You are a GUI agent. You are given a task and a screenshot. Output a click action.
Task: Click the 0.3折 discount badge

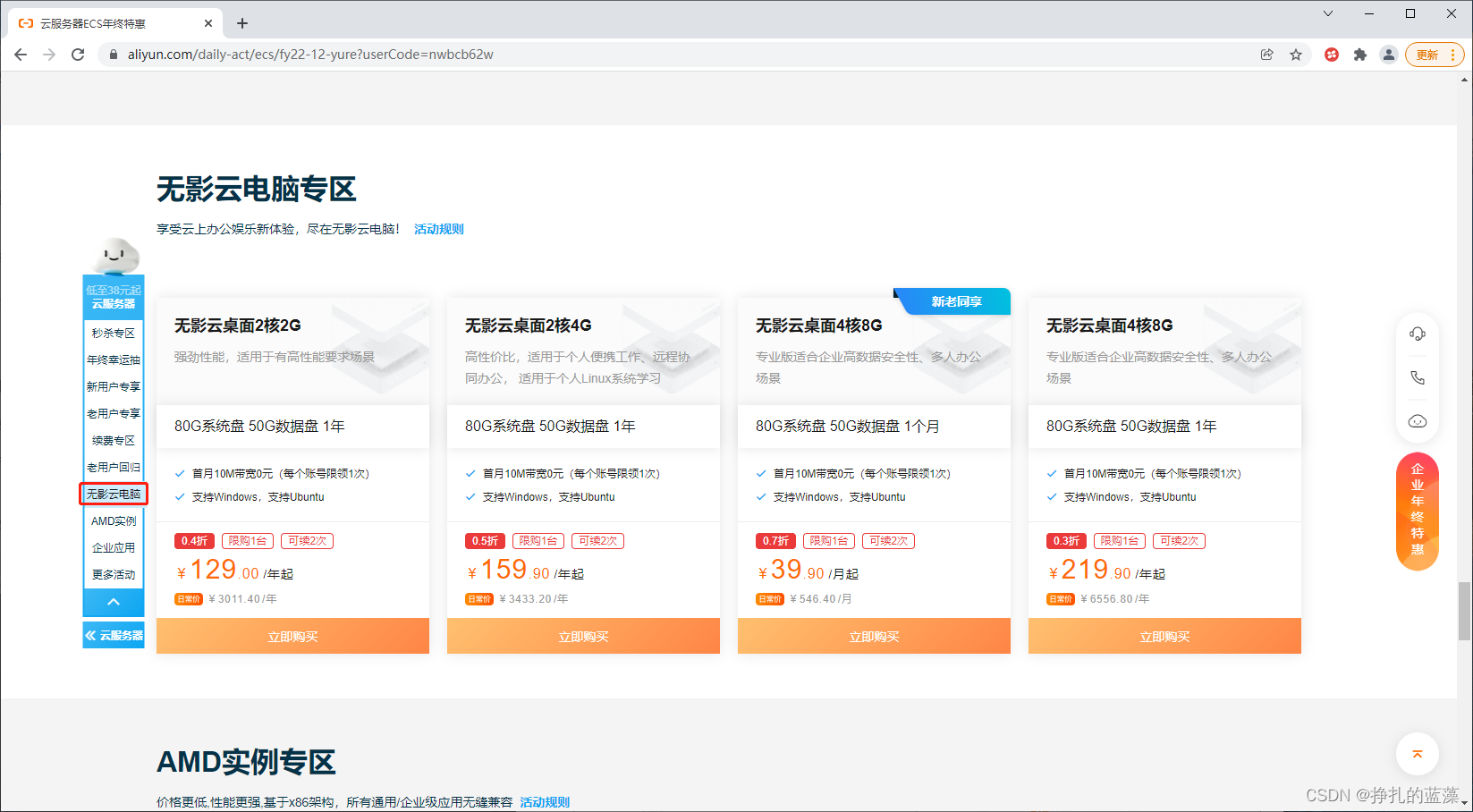click(1066, 541)
